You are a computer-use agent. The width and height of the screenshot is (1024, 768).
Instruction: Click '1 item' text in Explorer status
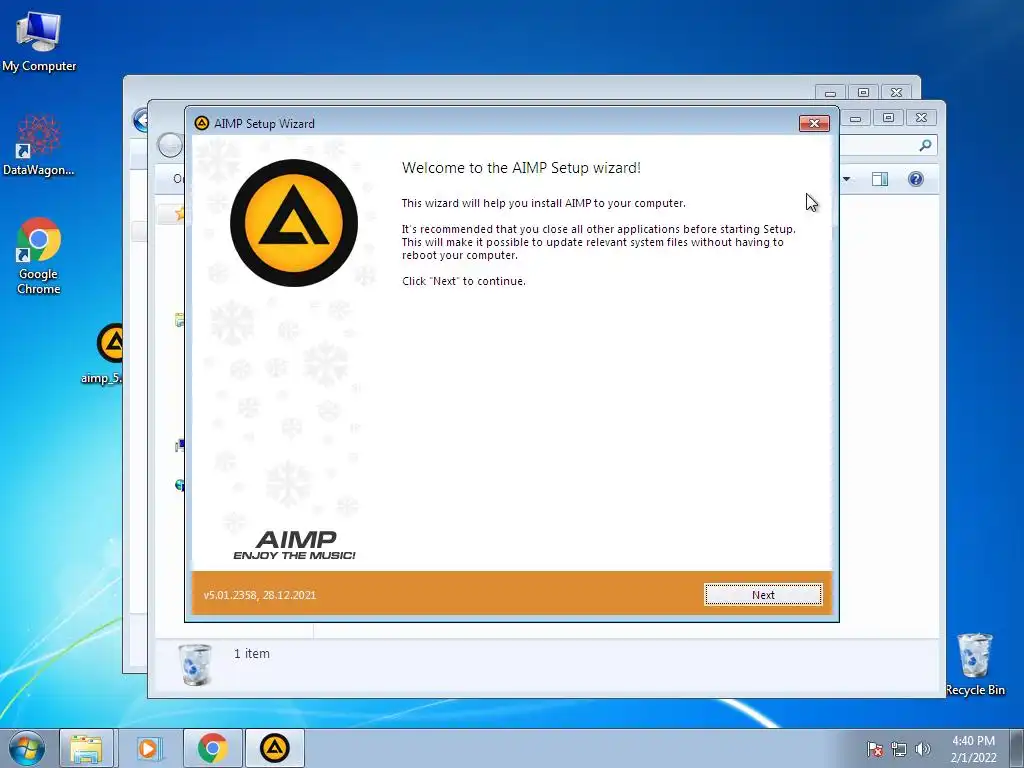tap(251, 653)
